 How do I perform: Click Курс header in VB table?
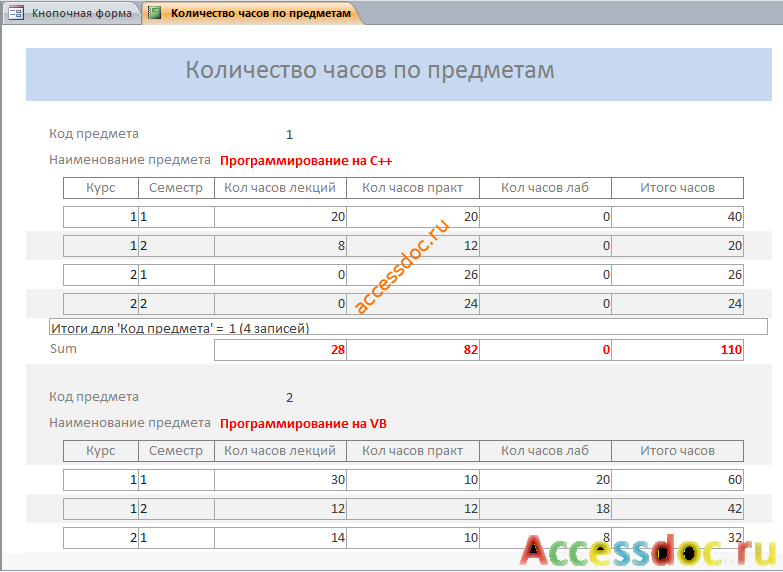click(101, 451)
